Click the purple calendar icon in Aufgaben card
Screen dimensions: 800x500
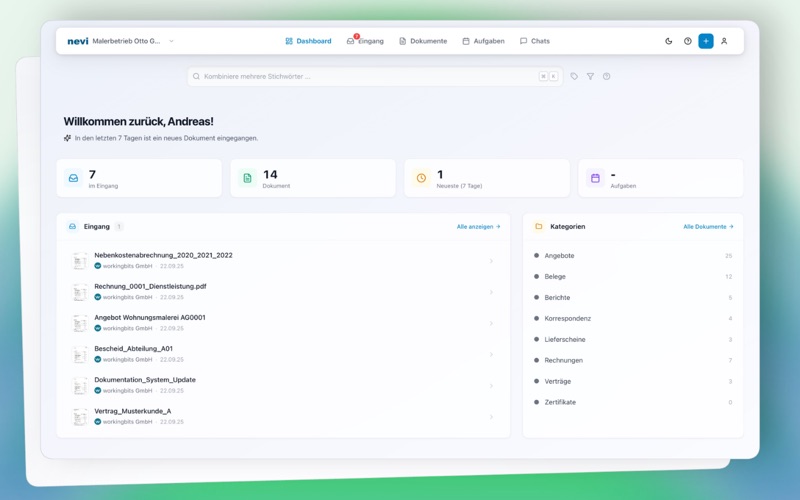coord(595,178)
